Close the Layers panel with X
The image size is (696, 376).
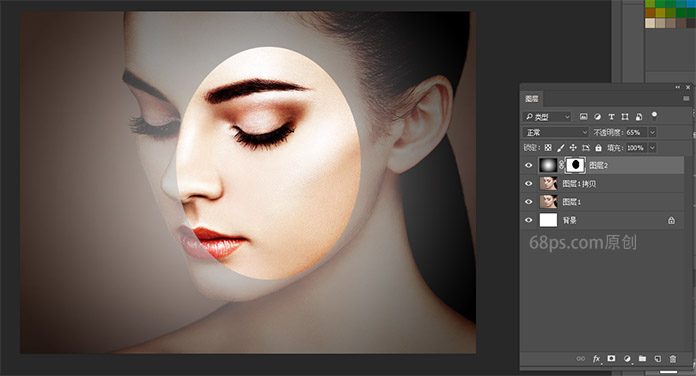click(x=688, y=87)
